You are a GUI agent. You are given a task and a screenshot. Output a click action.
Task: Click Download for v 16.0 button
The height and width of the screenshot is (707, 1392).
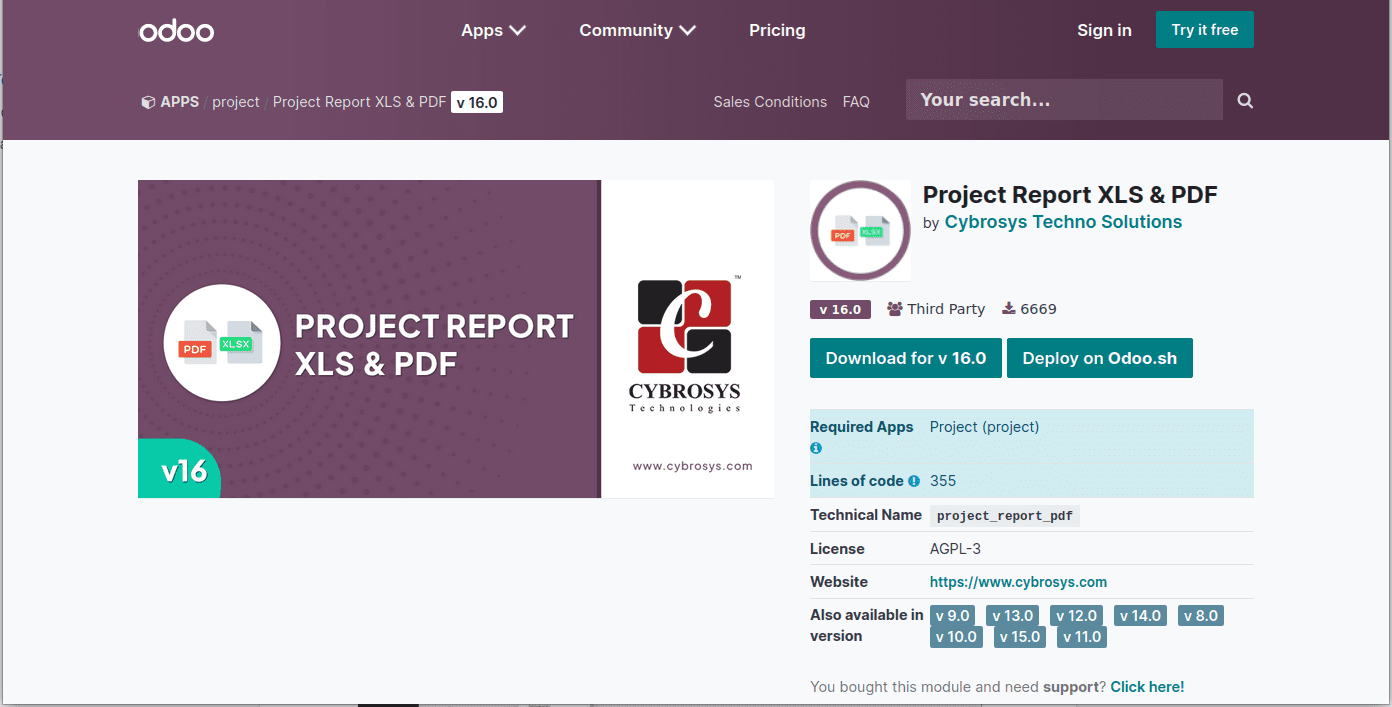pos(906,358)
